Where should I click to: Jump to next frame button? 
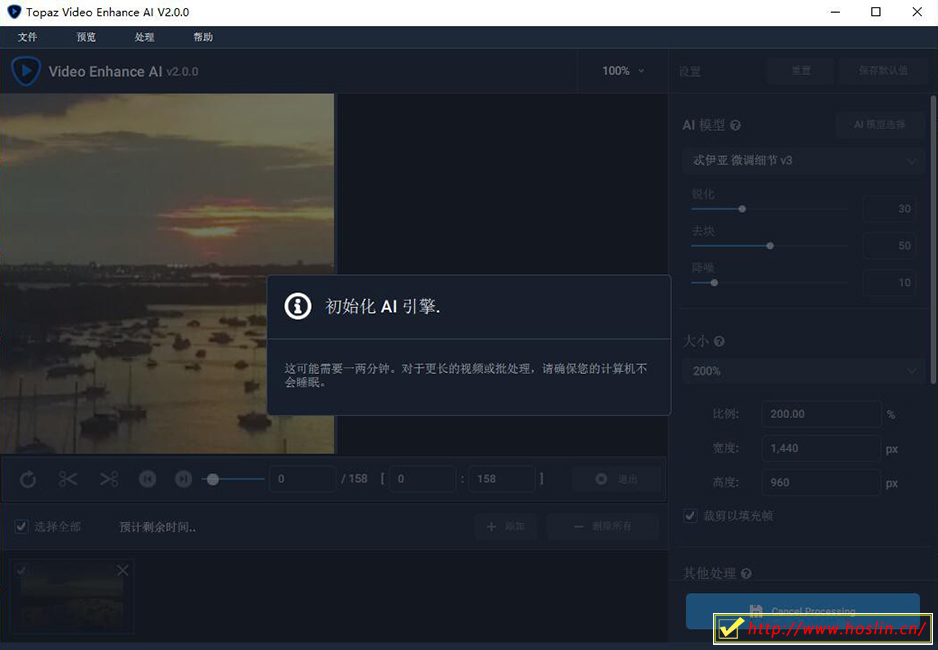click(183, 479)
